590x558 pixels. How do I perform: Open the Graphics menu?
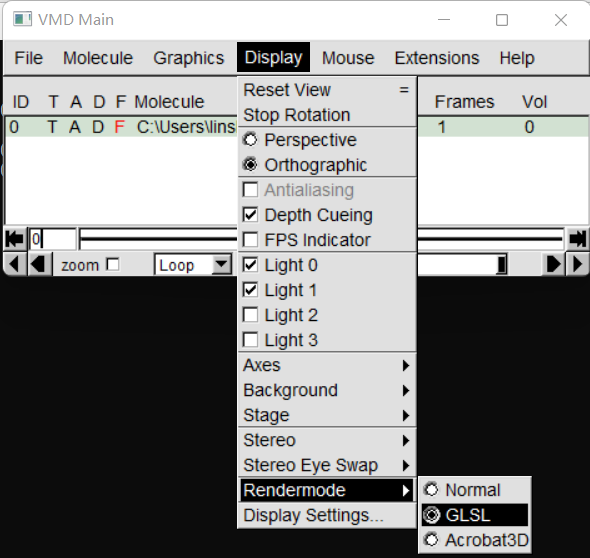(189, 58)
